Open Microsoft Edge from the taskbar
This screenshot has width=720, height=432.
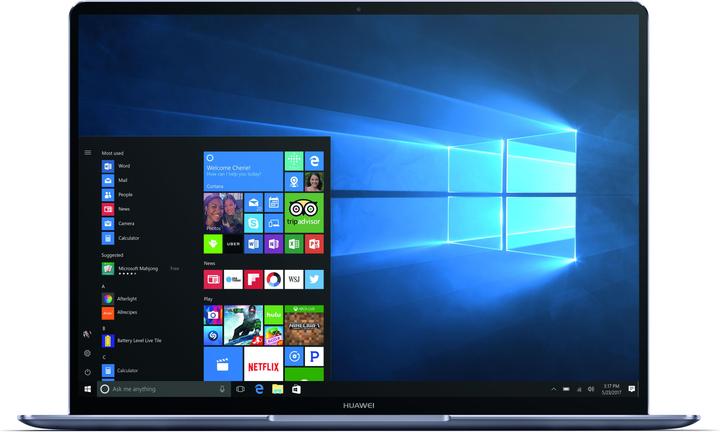pyautogui.click(x=259, y=389)
